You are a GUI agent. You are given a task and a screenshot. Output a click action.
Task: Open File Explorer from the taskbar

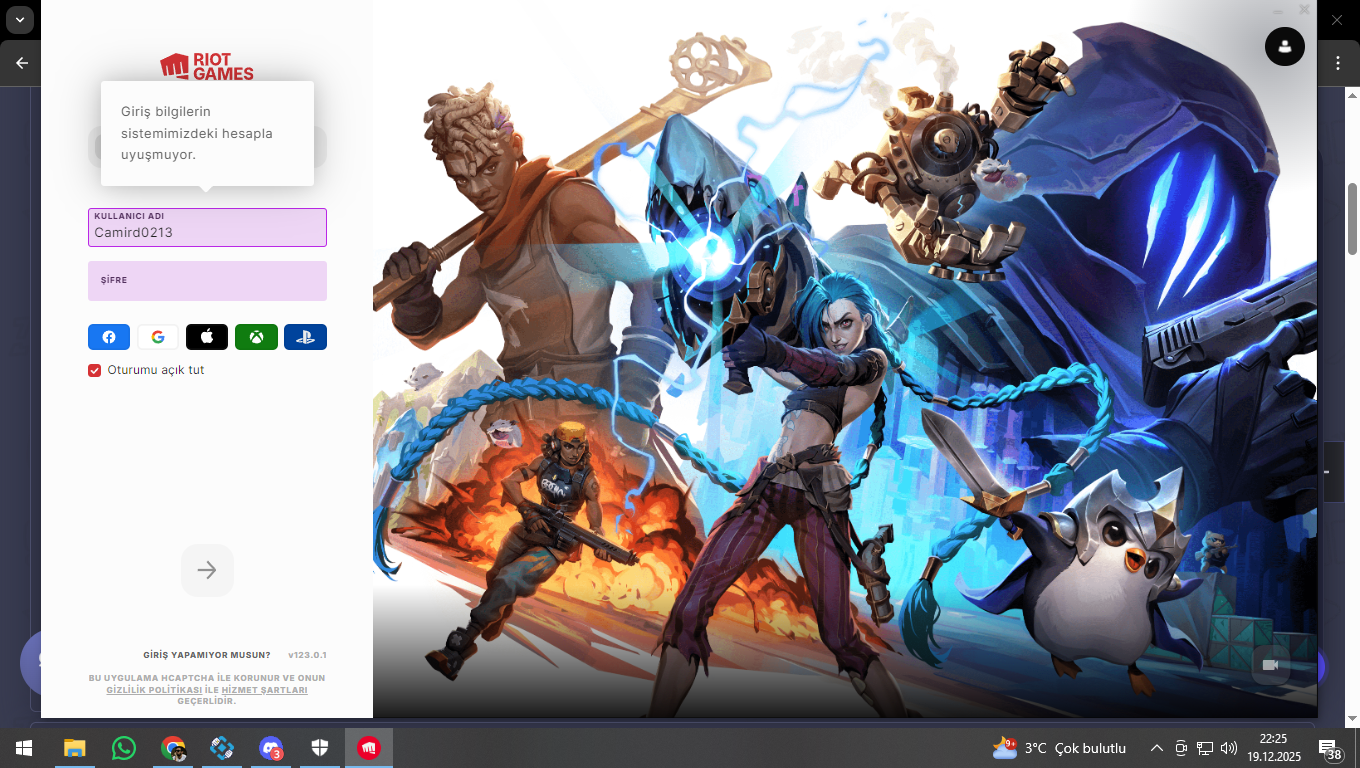75,748
